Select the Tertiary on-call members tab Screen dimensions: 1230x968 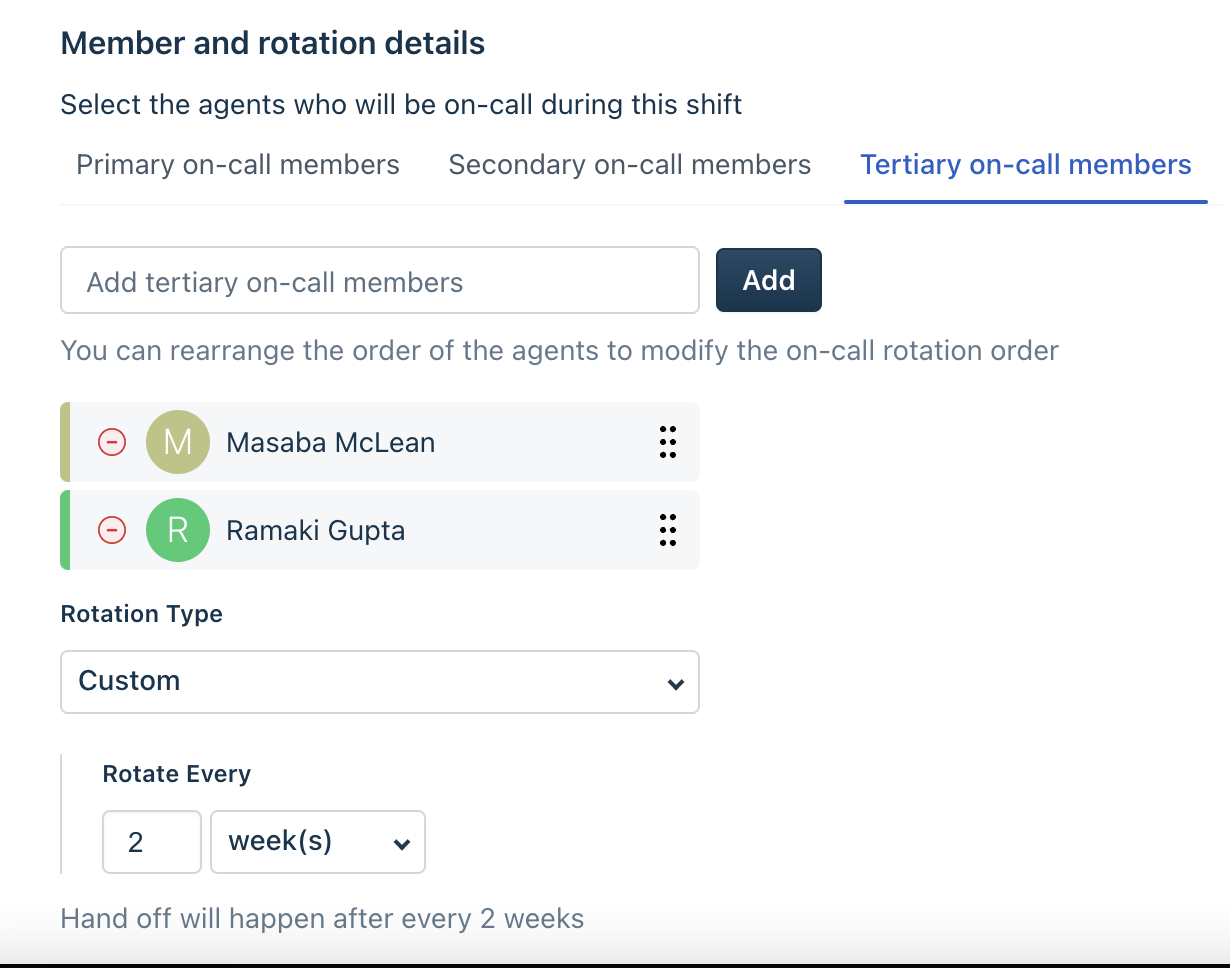1026,165
